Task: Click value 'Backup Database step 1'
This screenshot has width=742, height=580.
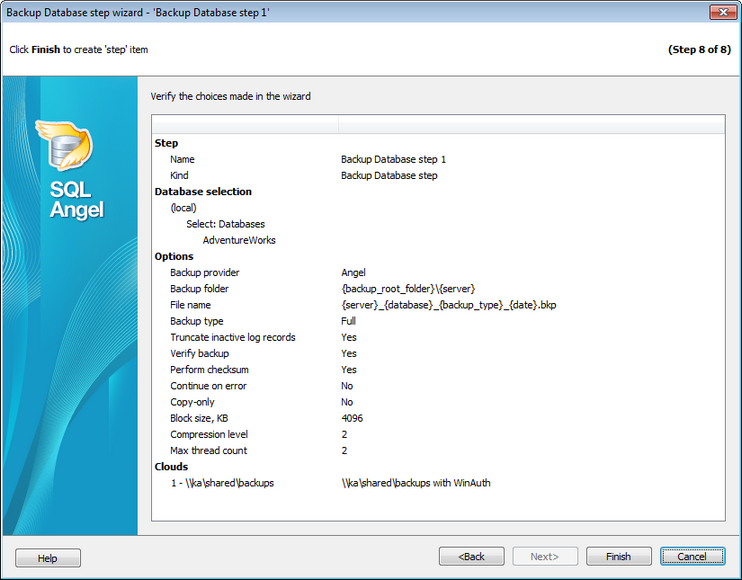Action: pyautogui.click(x=393, y=159)
